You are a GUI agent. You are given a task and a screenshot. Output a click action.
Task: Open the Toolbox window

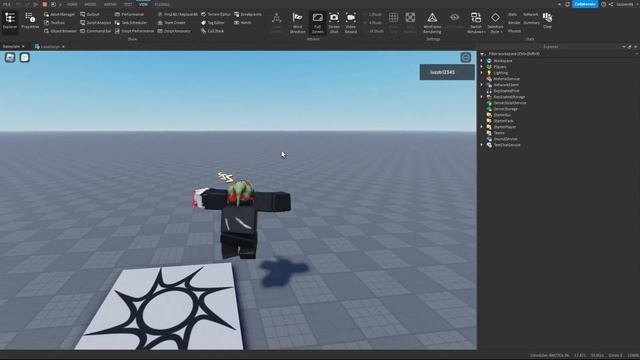[54, 23]
